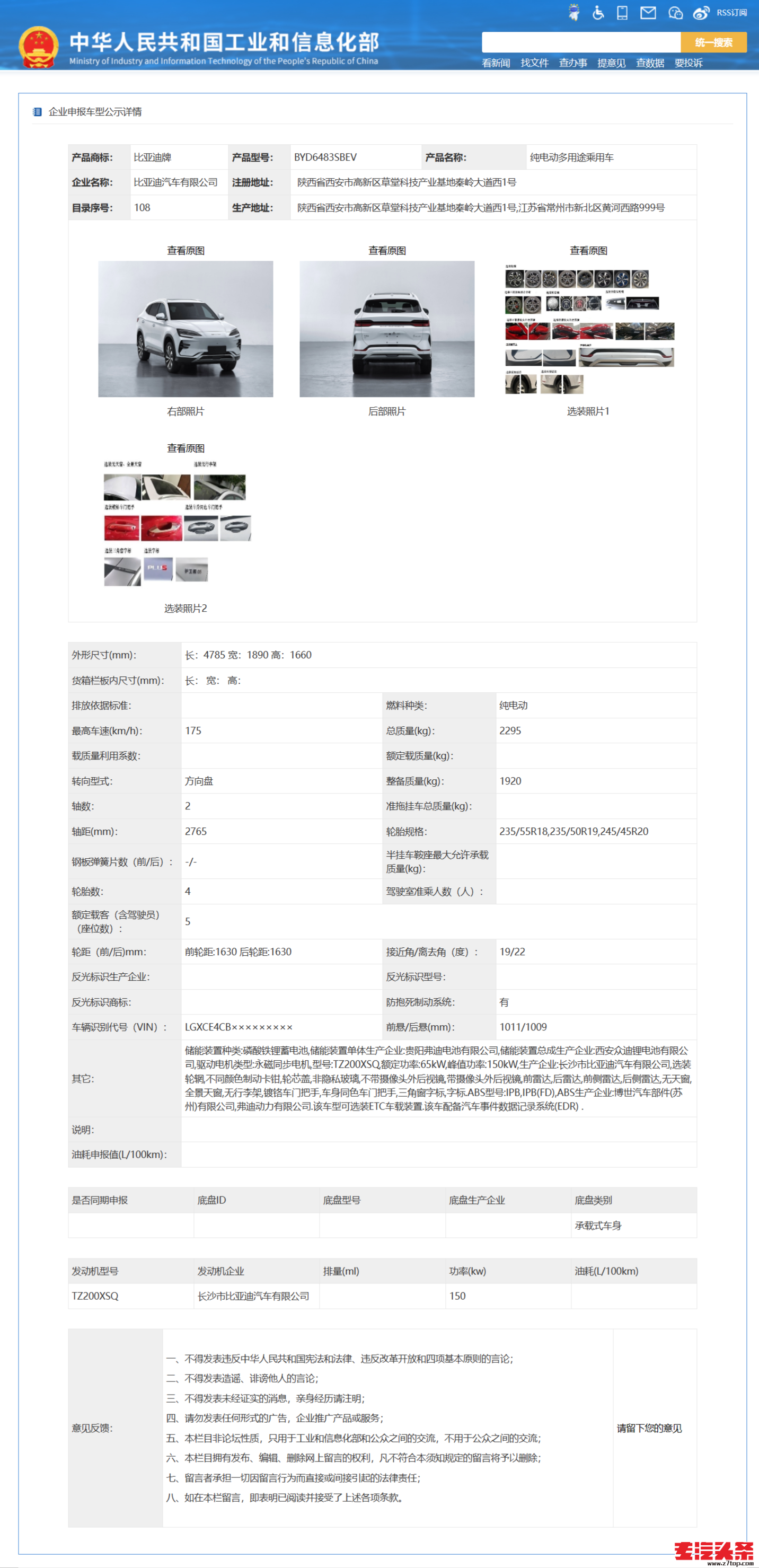Select the overhang value 1011/1009
The image size is (759, 1568).
click(523, 1027)
